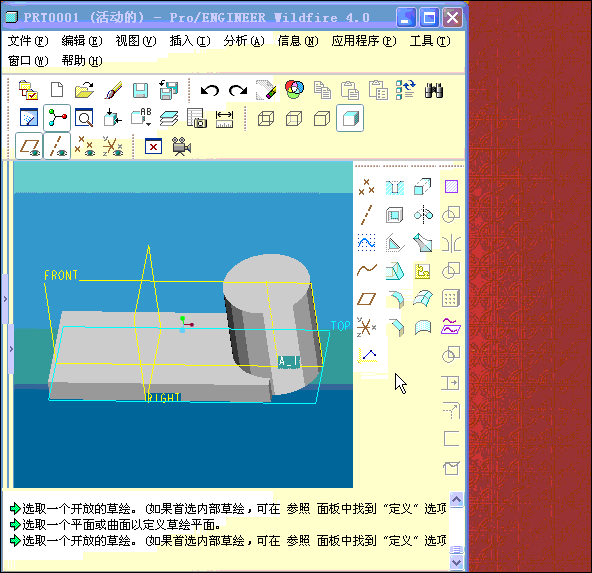The height and width of the screenshot is (573, 592).
Task: Select the no hidden display style
Action: pyautogui.click(x=322, y=119)
